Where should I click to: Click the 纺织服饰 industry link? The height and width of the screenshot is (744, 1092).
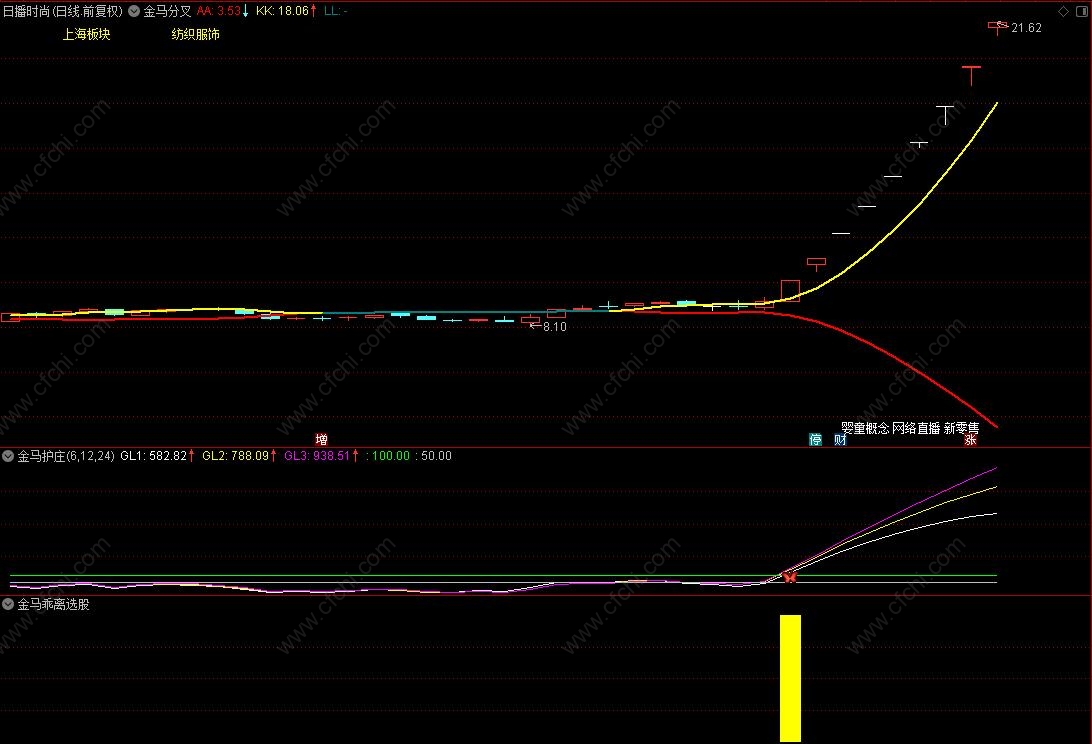(196, 34)
